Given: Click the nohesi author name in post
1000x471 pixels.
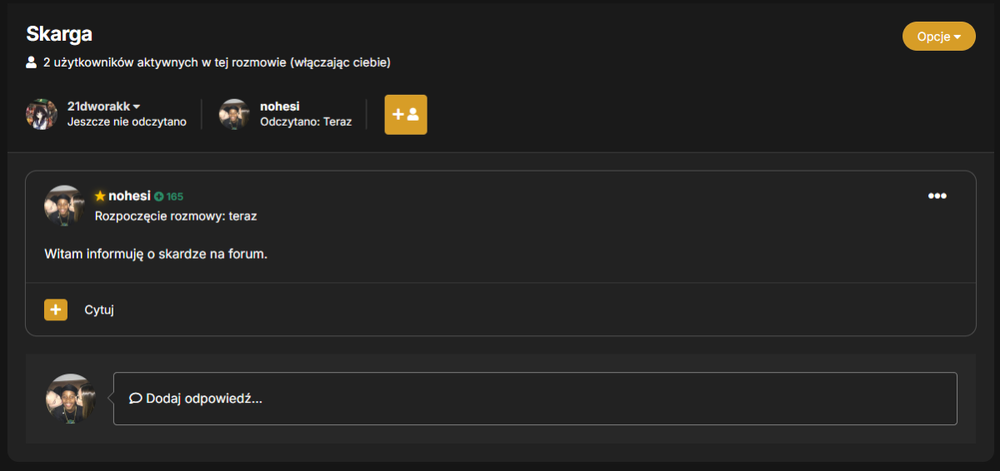Looking at the screenshot, I should coord(129,196).
